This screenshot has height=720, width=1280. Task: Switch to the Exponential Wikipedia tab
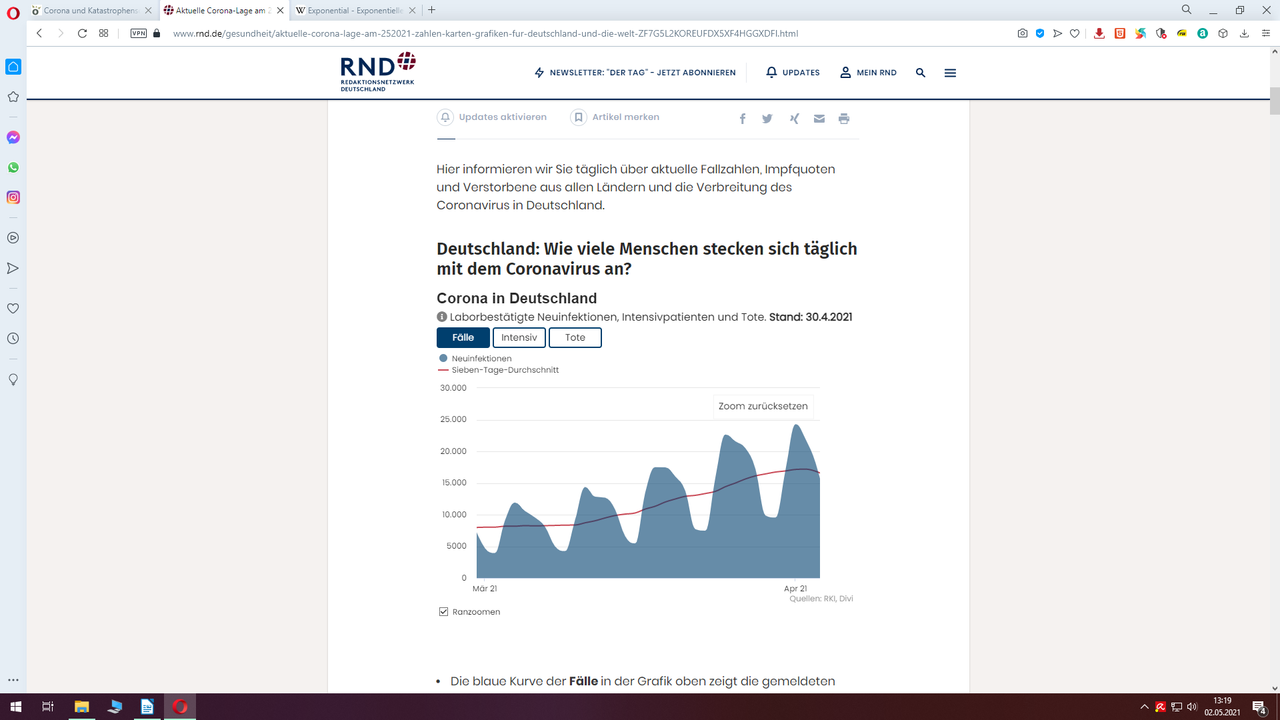(x=354, y=10)
